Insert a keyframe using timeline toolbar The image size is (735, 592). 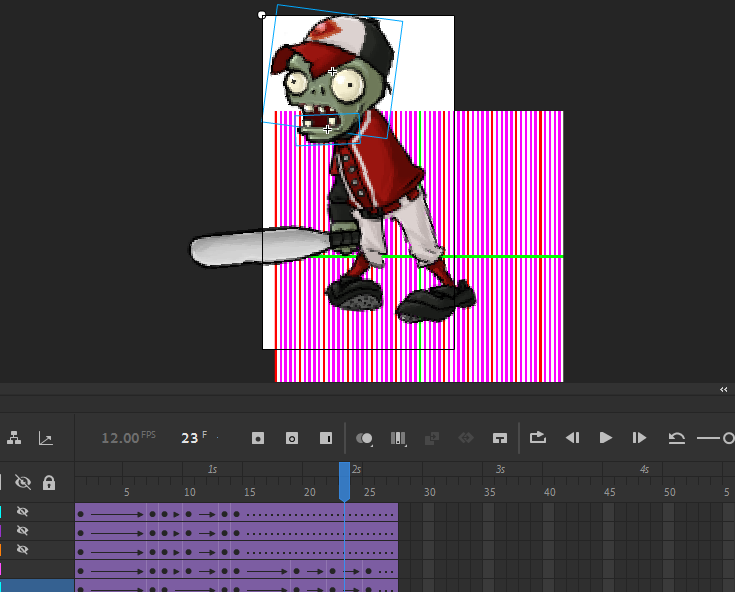pyautogui.click(x=258, y=438)
